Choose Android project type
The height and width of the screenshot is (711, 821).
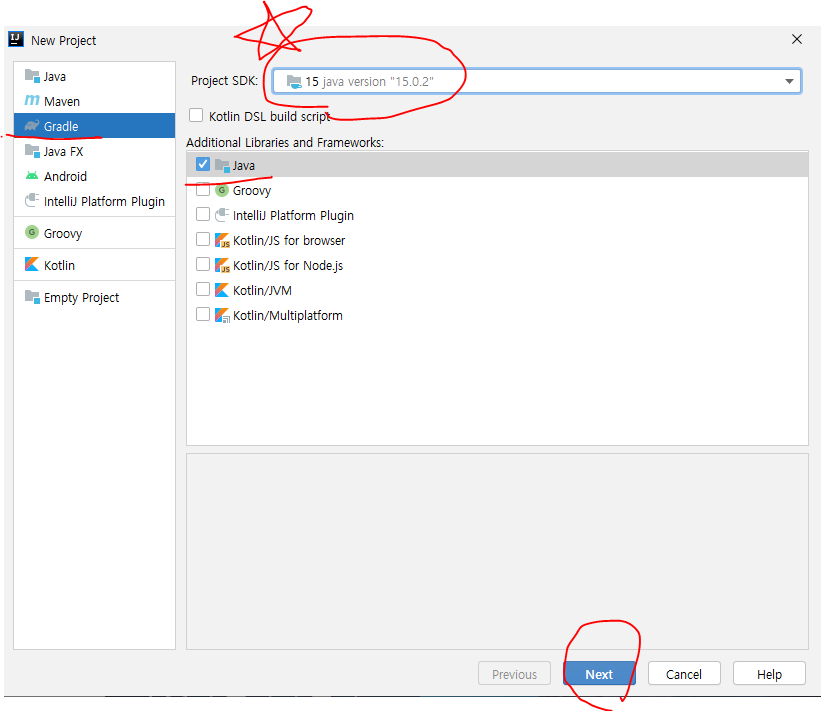click(94, 176)
